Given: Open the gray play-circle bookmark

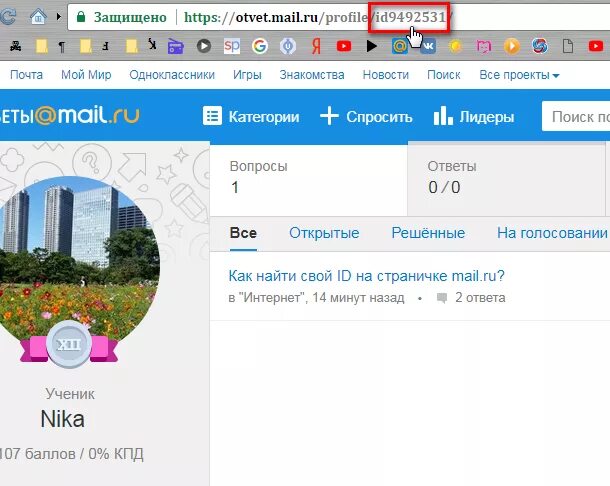Looking at the screenshot, I should pyautogui.click(x=204, y=46).
